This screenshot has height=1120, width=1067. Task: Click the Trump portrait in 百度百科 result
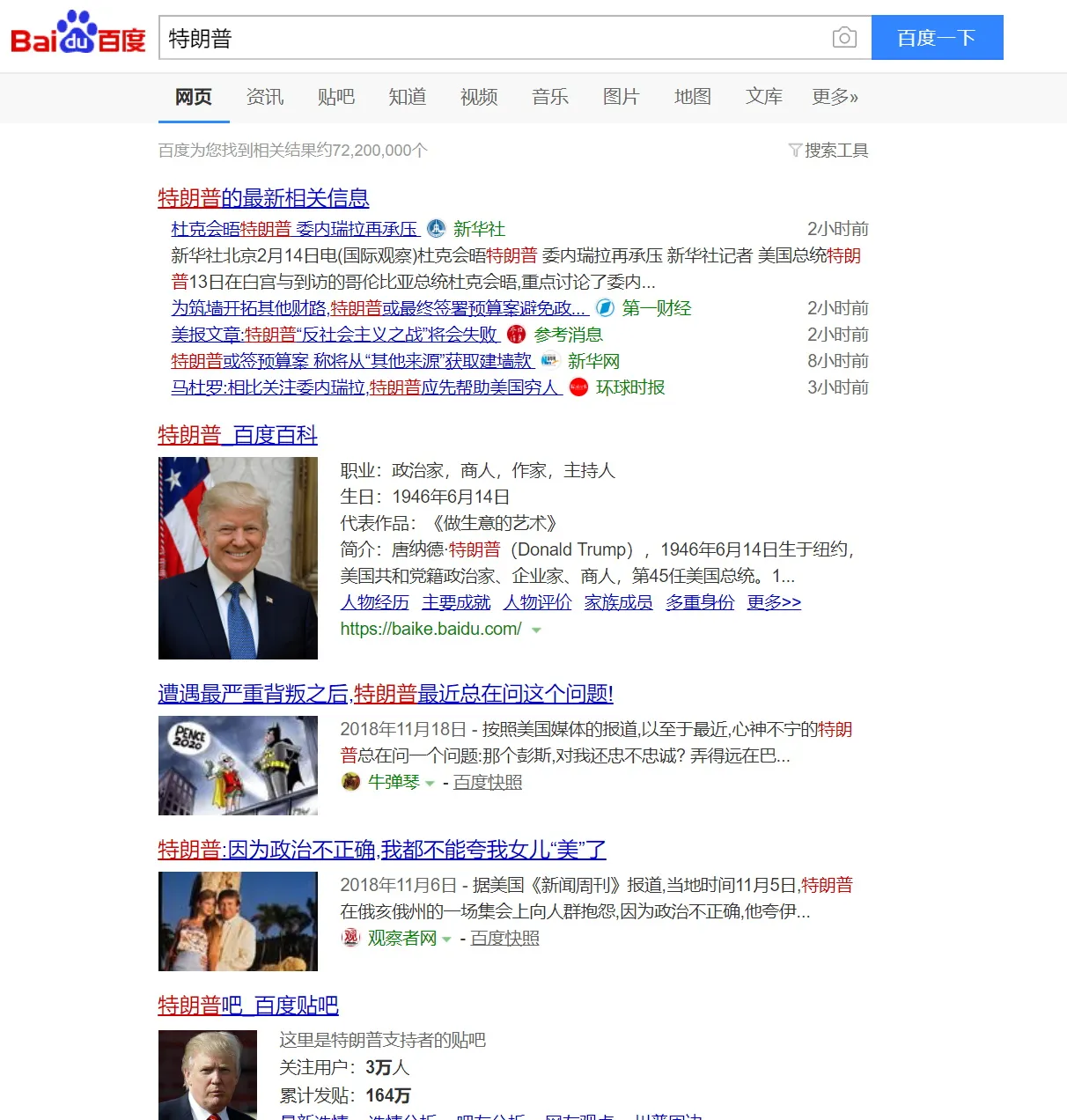238,558
